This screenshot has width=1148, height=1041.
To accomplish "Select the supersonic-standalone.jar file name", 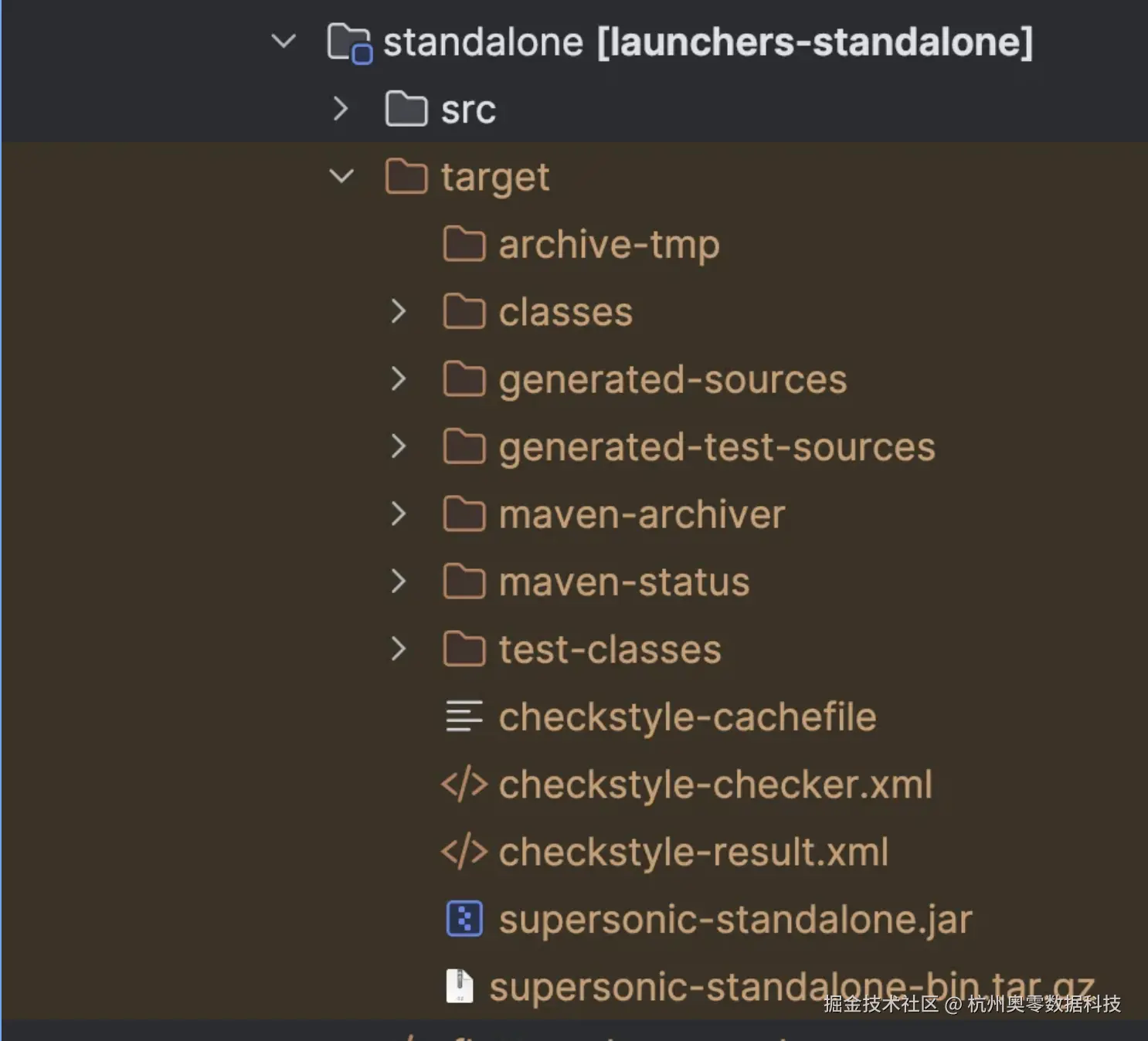I will [x=735, y=920].
